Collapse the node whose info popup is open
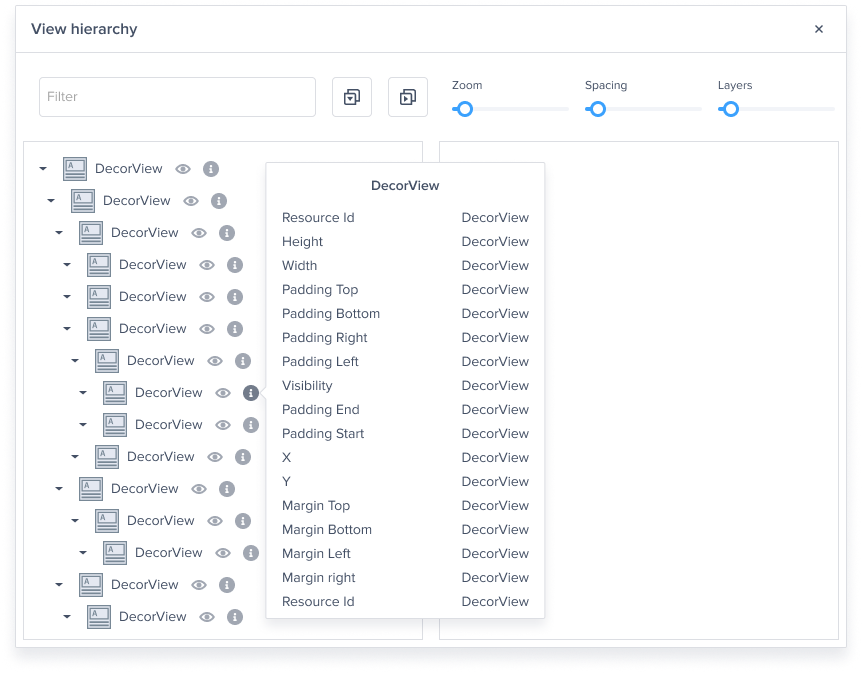Image resolution: width=862 pixels, height=673 pixels. point(83,393)
